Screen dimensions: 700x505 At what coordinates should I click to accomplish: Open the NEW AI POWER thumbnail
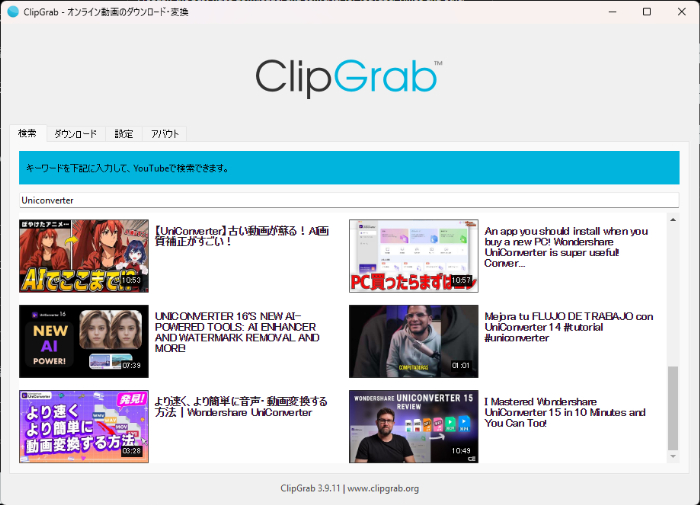(x=84, y=342)
